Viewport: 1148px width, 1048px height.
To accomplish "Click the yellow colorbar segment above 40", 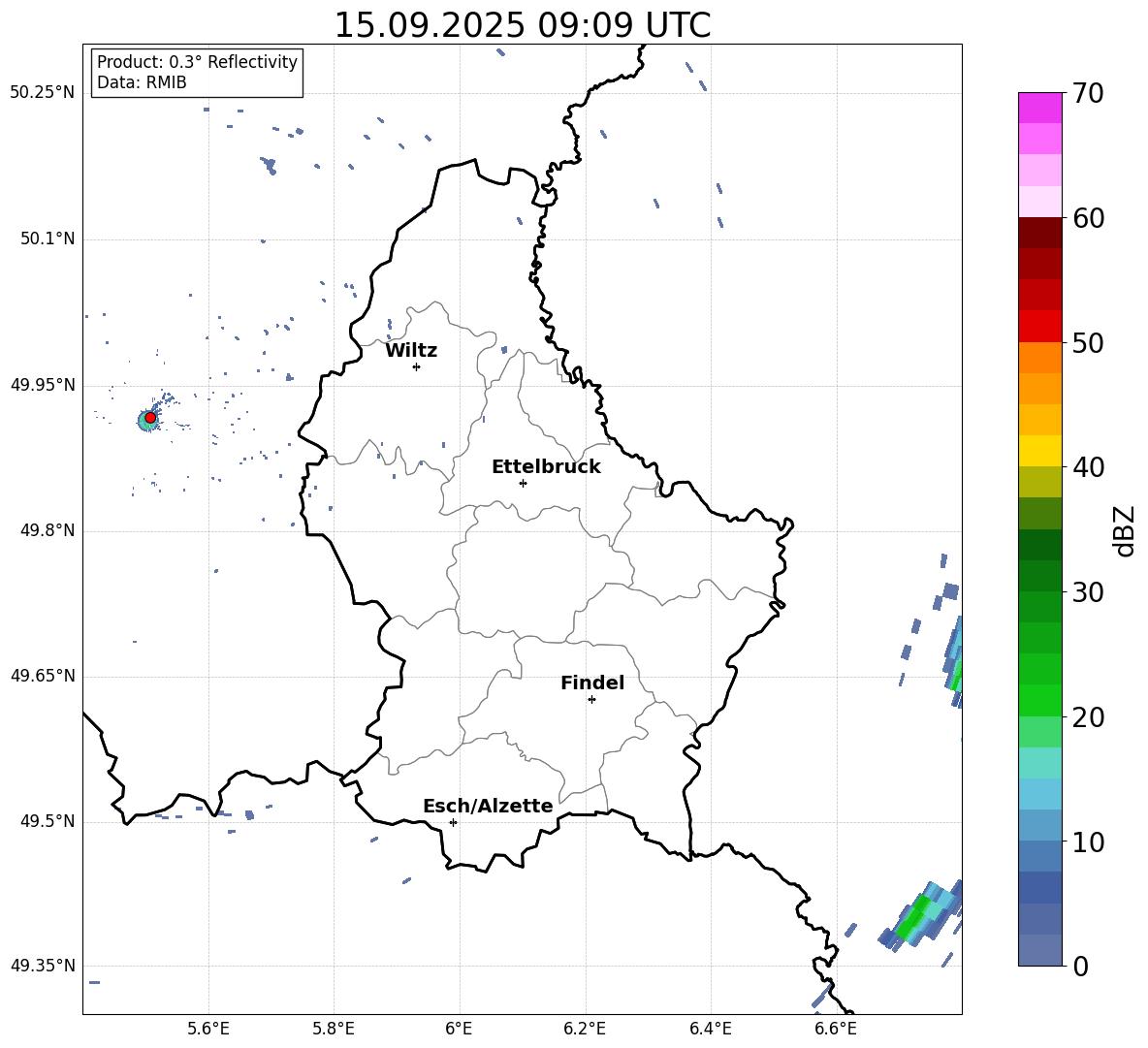I will [x=1039, y=451].
